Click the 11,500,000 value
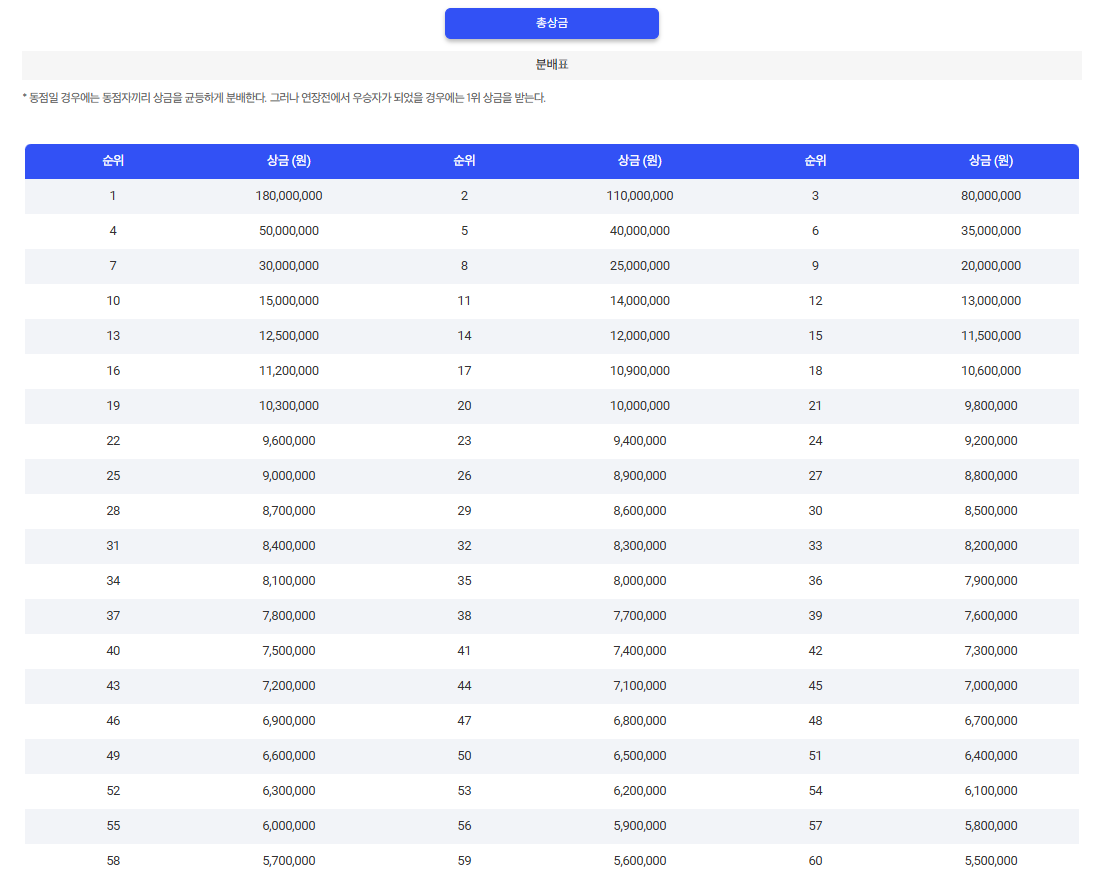Image resolution: width=1103 pixels, height=896 pixels. tap(990, 335)
